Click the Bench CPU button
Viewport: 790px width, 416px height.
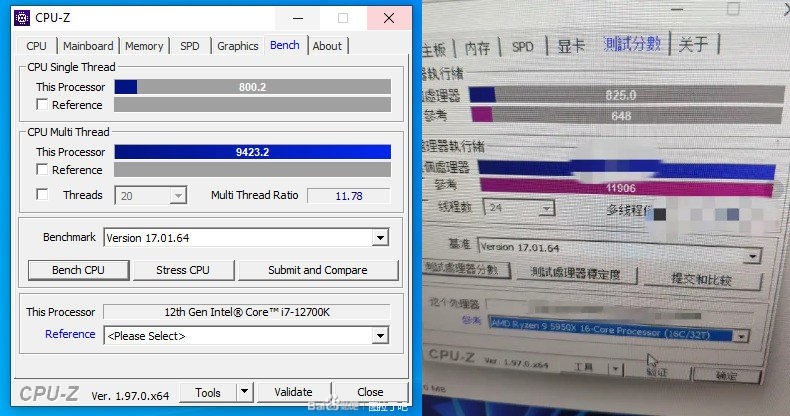(79, 270)
